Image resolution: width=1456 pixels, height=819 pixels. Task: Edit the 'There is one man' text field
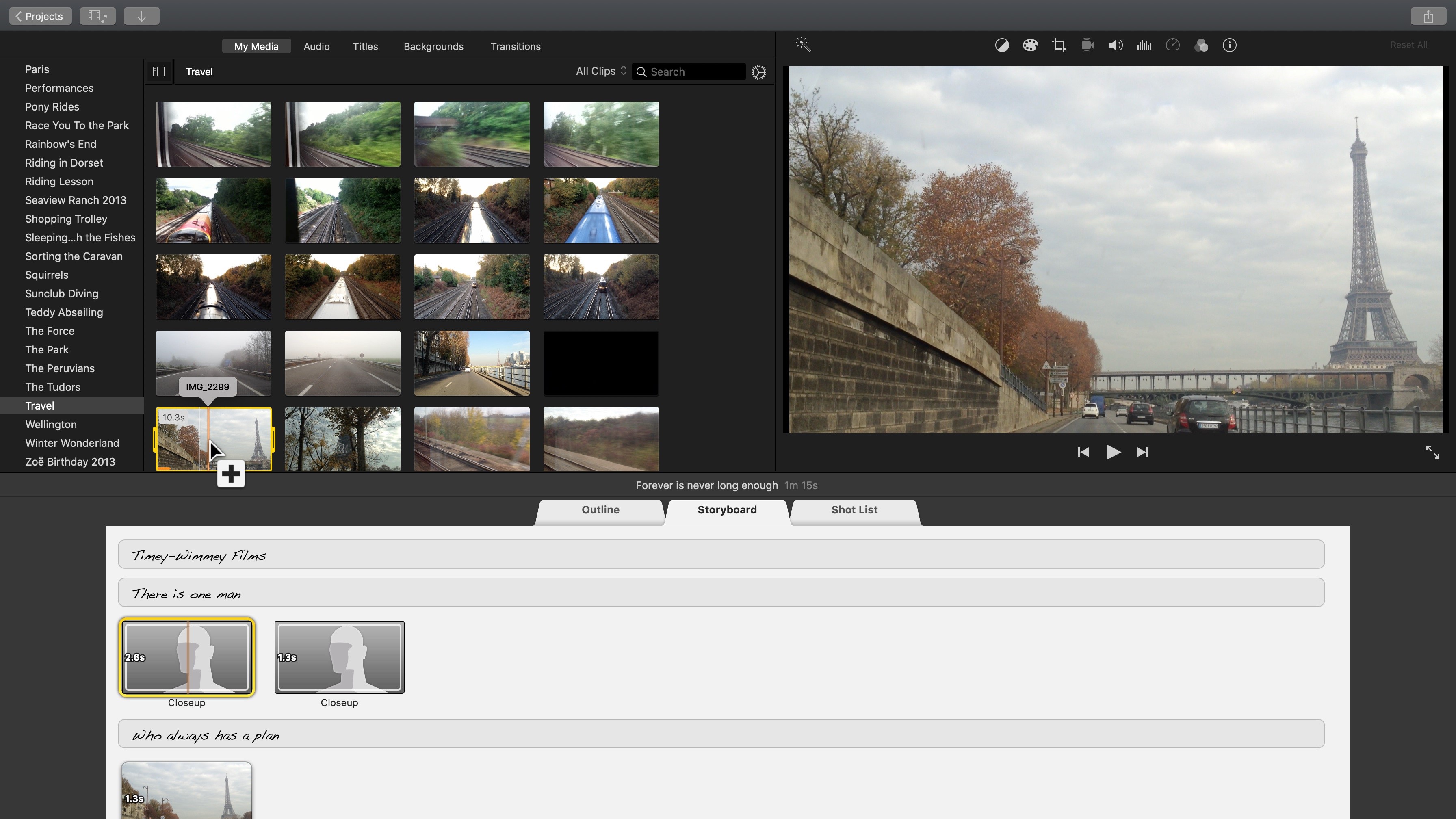coord(721,593)
